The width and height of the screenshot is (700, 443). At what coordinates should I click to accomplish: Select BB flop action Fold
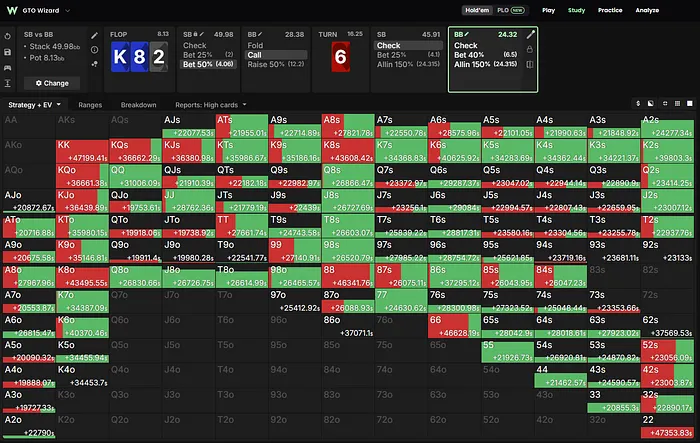point(276,46)
